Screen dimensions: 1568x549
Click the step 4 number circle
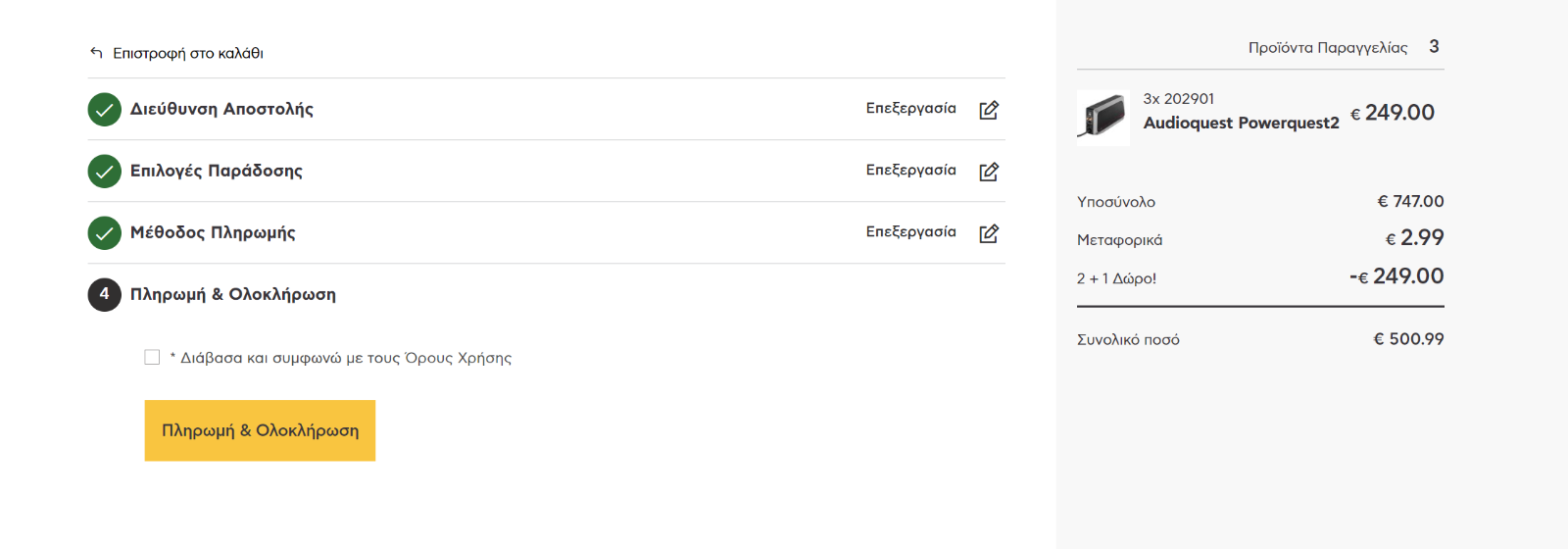tap(105, 294)
